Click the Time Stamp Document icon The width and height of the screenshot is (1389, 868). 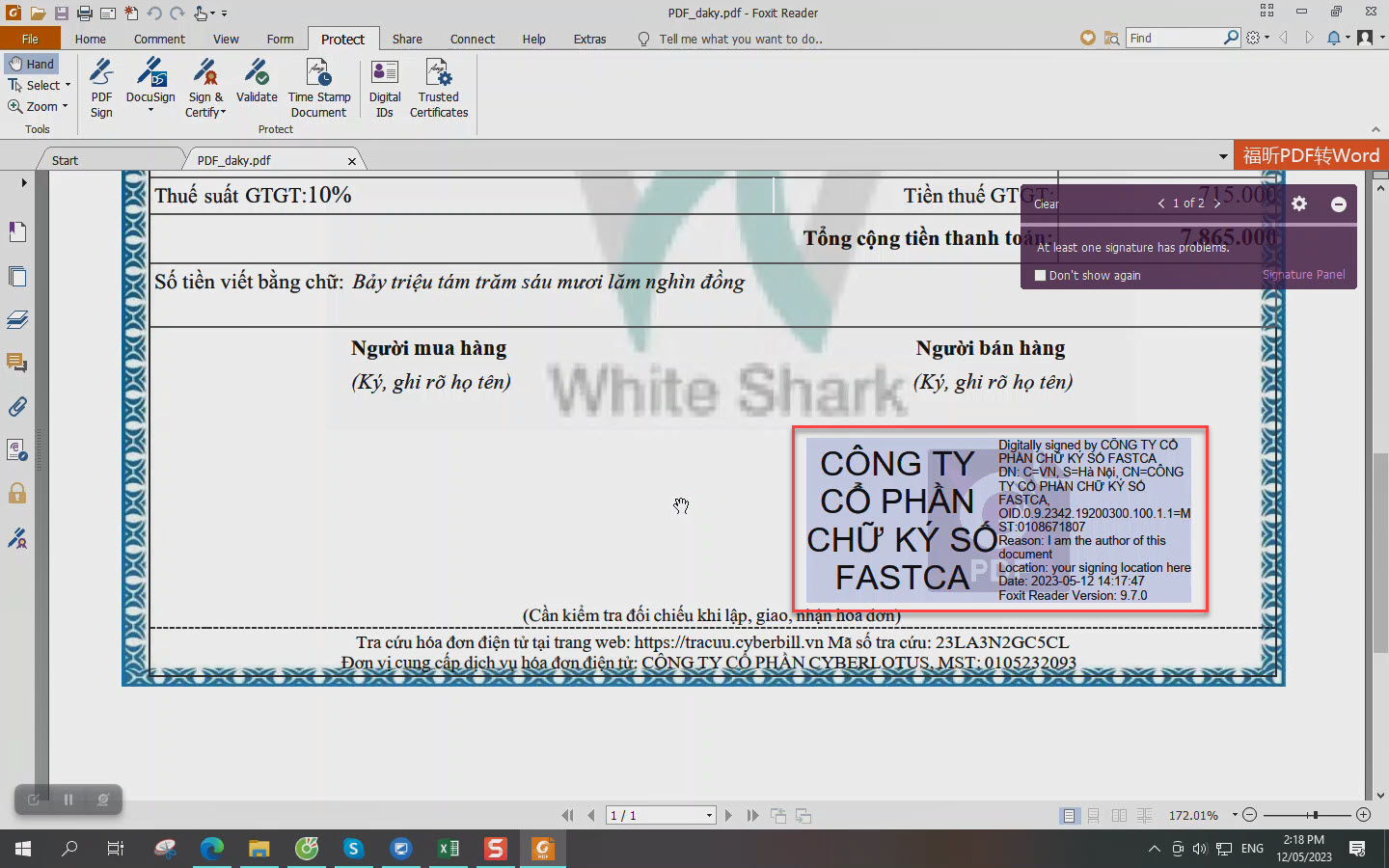[x=318, y=88]
